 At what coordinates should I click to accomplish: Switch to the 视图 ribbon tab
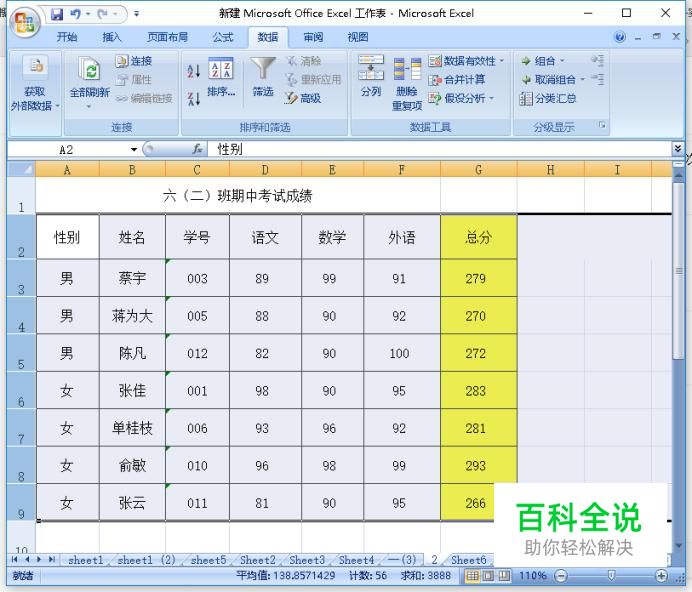tap(357, 37)
